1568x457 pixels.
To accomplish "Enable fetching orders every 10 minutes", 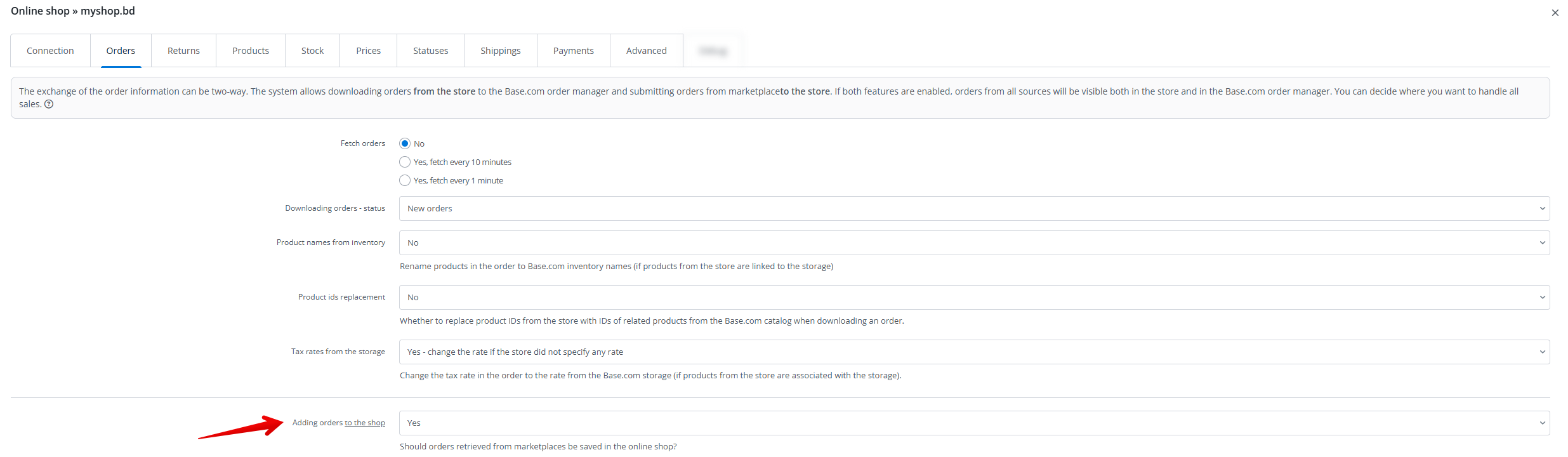I will coord(405,162).
